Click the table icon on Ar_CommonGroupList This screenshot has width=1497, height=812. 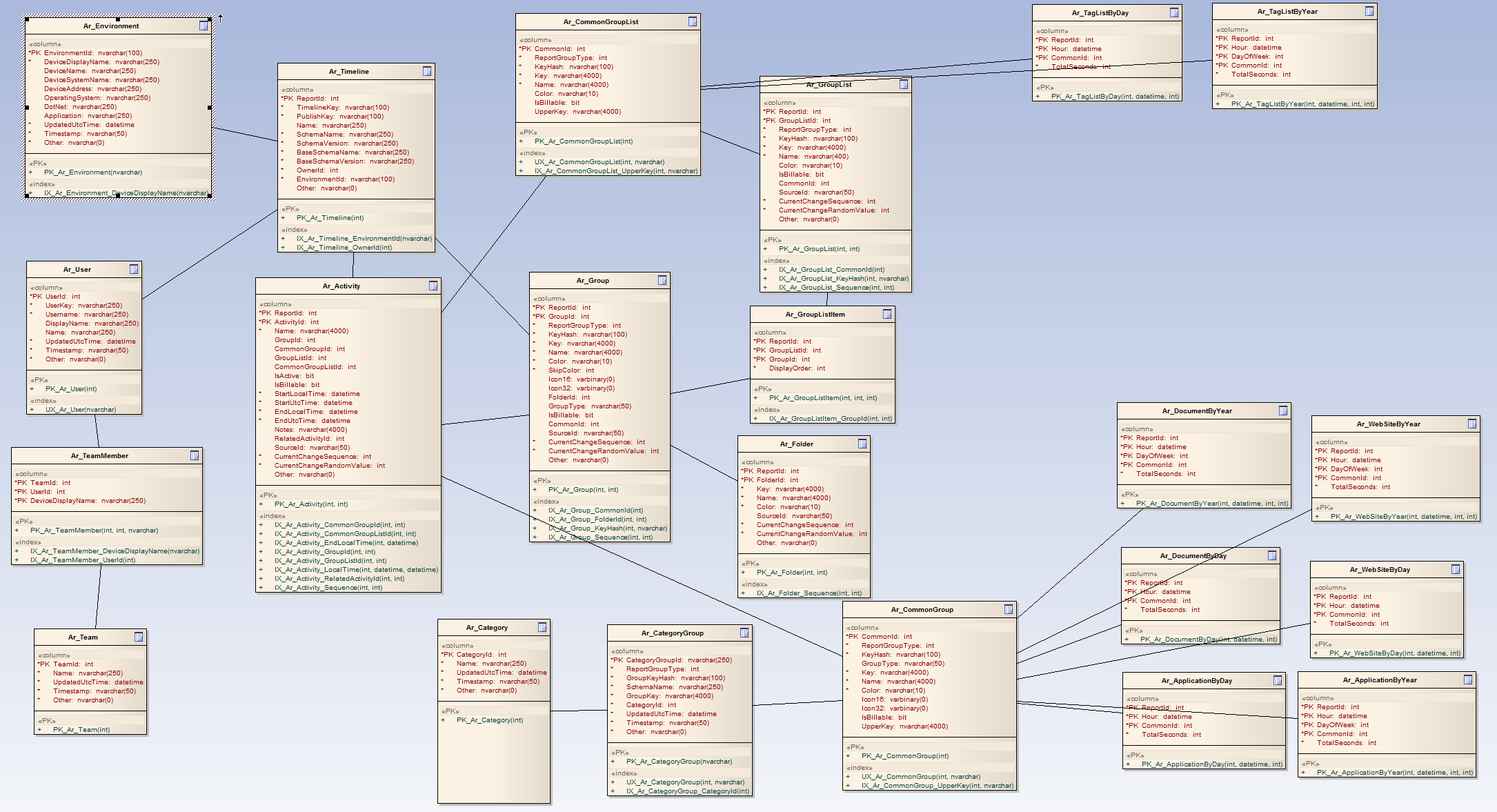(693, 21)
